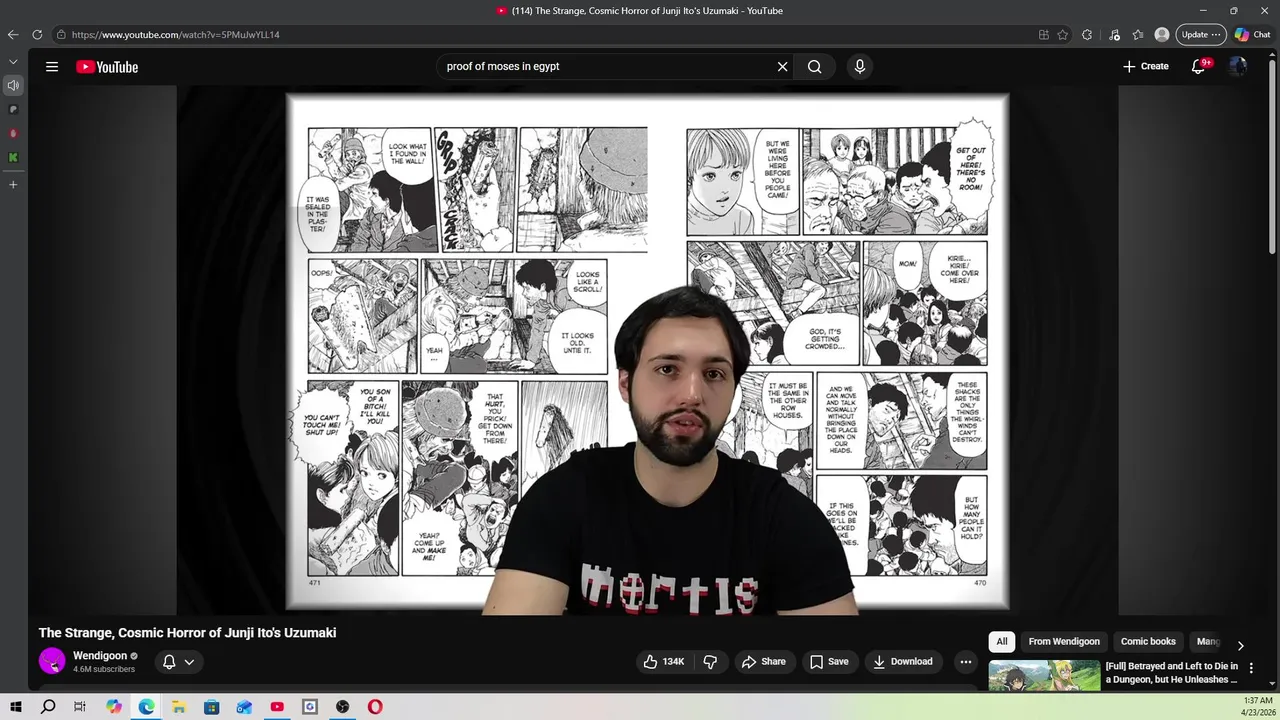Select the All filter chip

1001,641
